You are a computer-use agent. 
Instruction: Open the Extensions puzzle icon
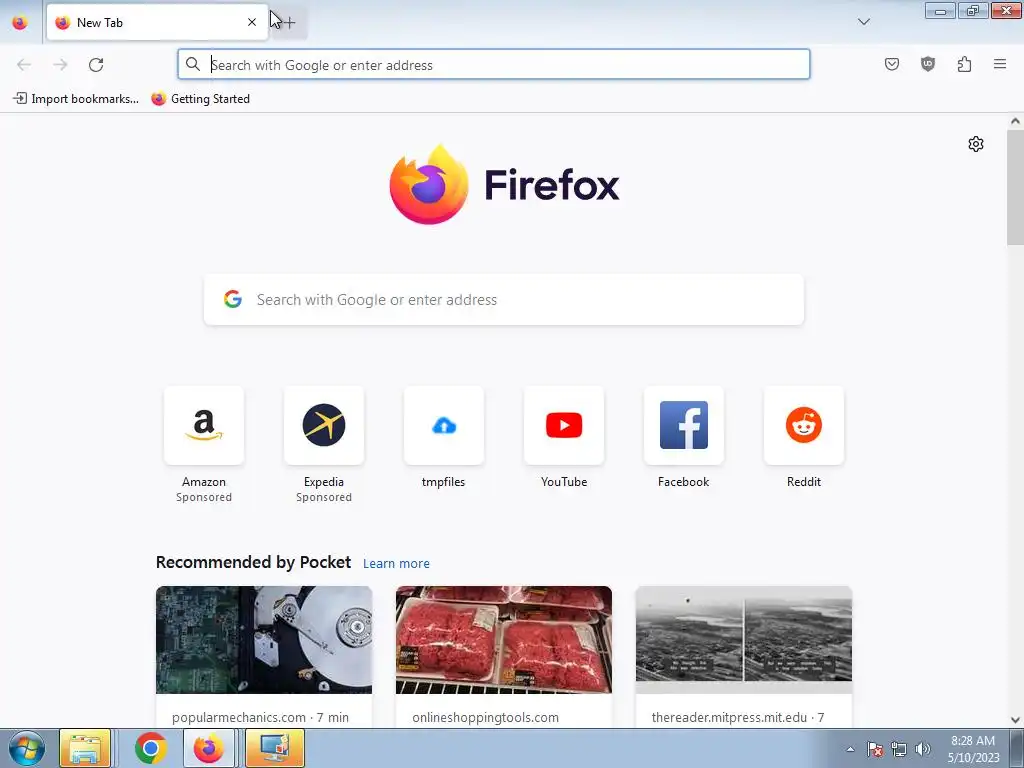click(x=964, y=64)
